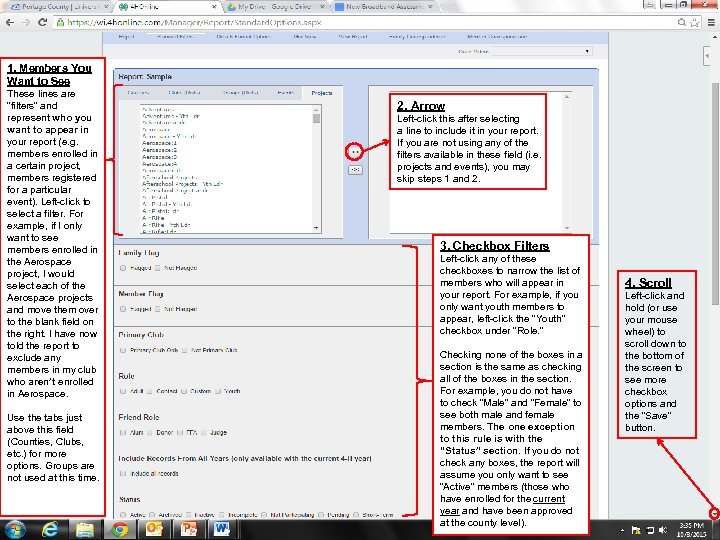720x540 pixels.
Task: Click the remove arrow button (<<)
Action: pyautogui.click(x=355, y=169)
